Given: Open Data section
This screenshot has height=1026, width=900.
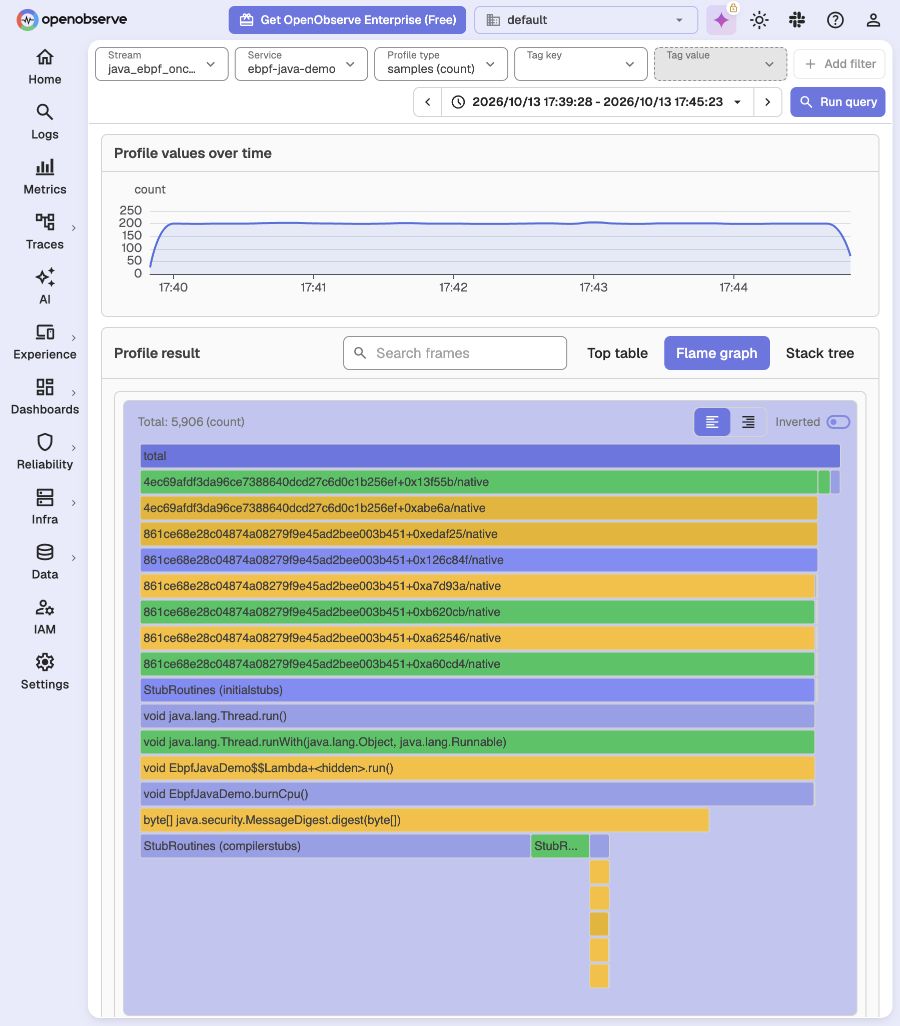Looking at the screenshot, I should click(x=45, y=562).
